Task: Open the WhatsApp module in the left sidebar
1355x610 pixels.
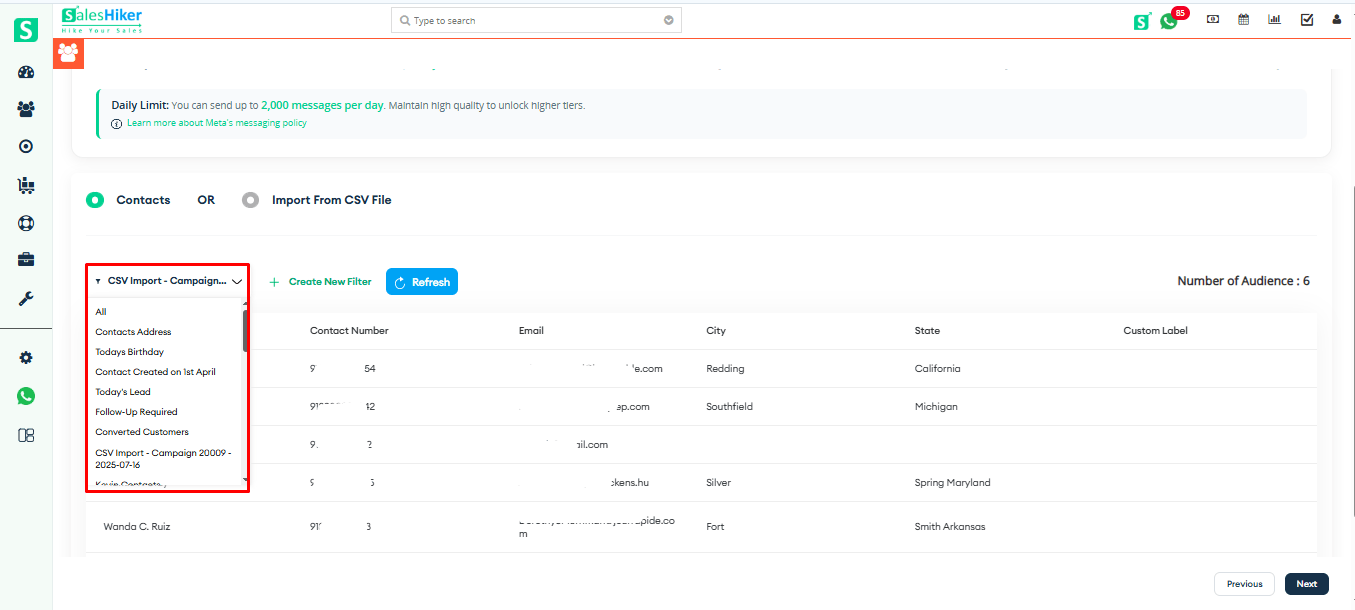Action: 25,396
